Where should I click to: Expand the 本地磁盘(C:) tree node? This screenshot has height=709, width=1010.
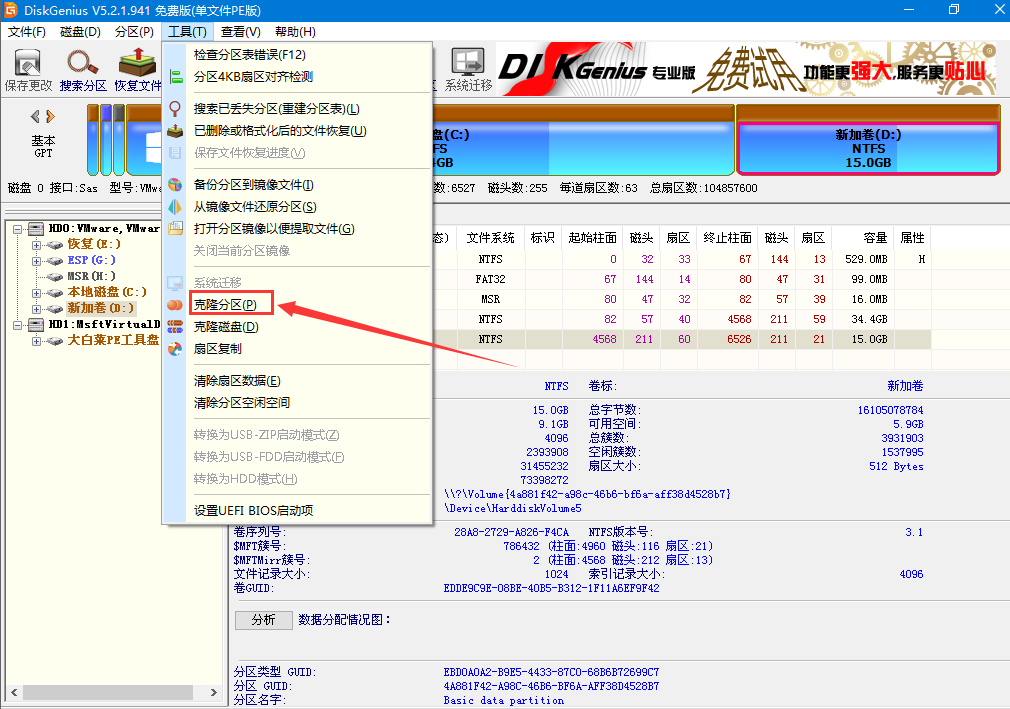point(37,293)
